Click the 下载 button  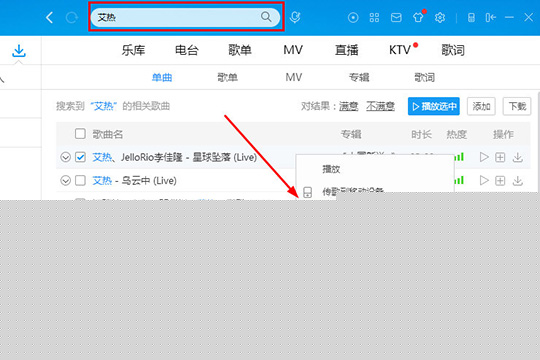[x=517, y=106]
